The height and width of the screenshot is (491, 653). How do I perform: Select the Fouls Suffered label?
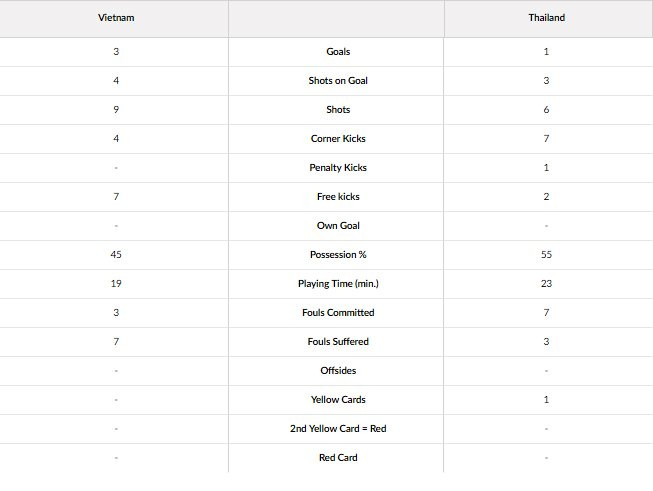pyautogui.click(x=338, y=342)
